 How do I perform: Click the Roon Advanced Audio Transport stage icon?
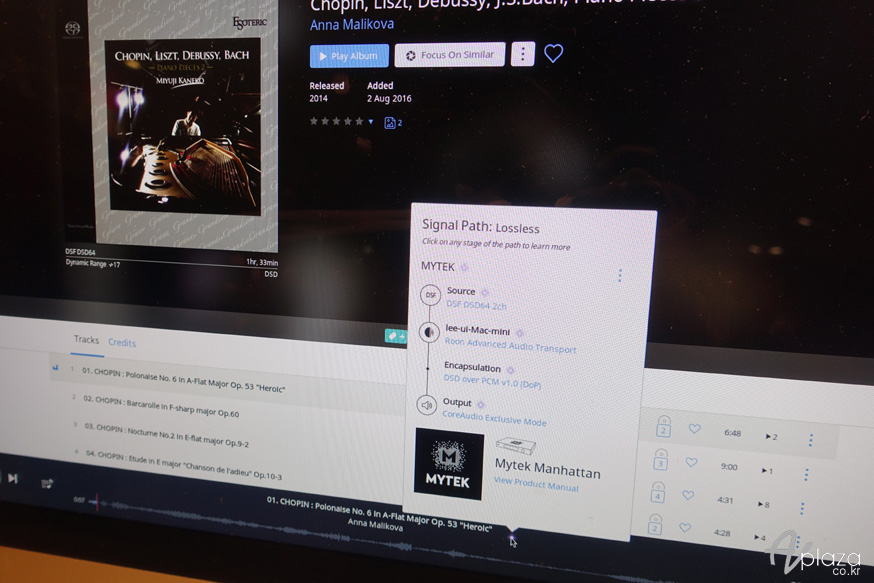[x=429, y=333]
